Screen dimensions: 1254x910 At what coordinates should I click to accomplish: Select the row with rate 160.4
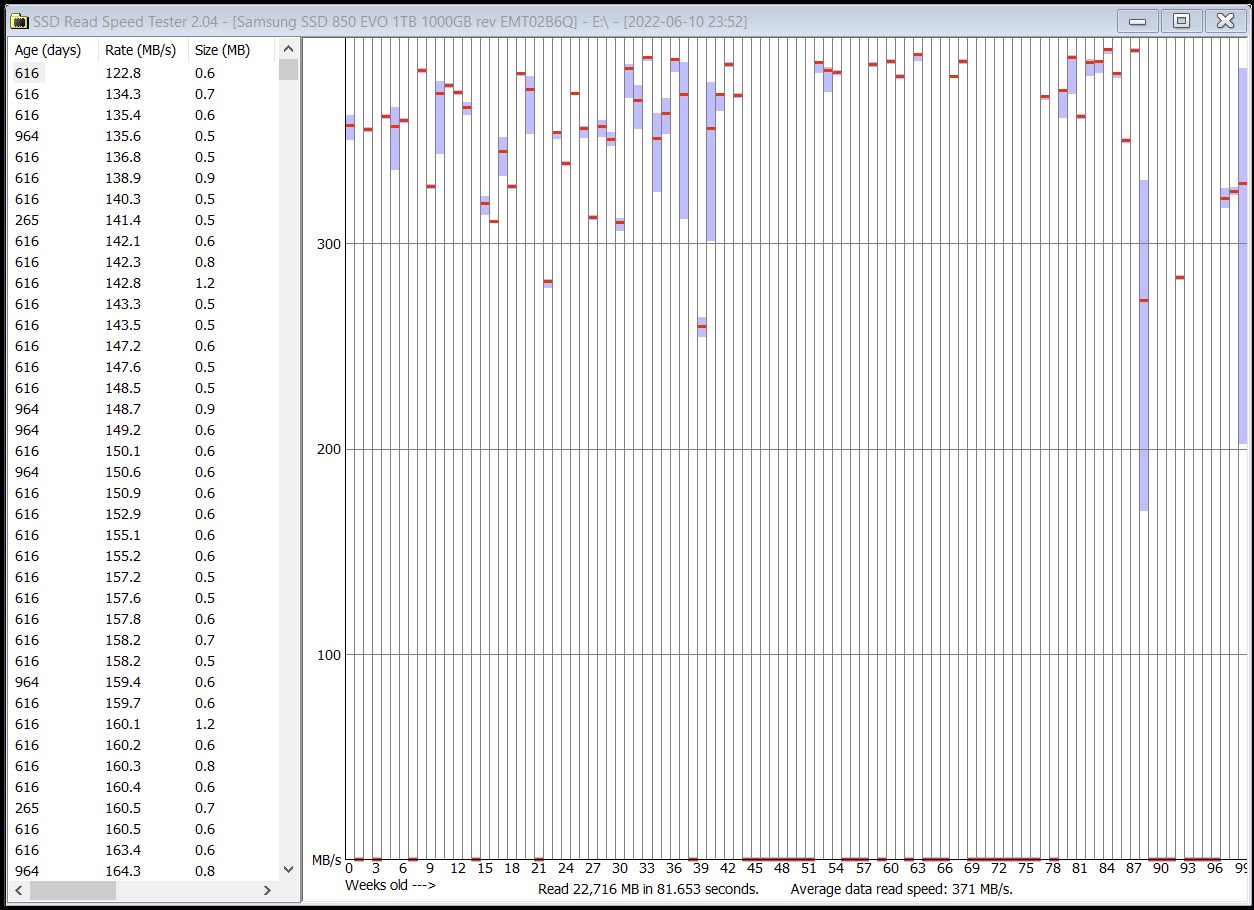coord(142,787)
